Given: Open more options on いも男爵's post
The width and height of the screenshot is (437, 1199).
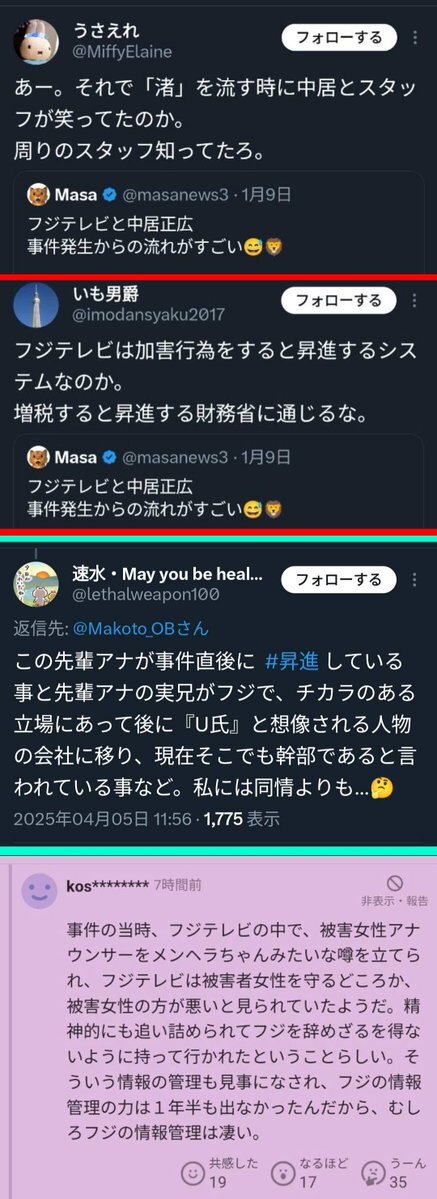Looking at the screenshot, I should coord(415,301).
